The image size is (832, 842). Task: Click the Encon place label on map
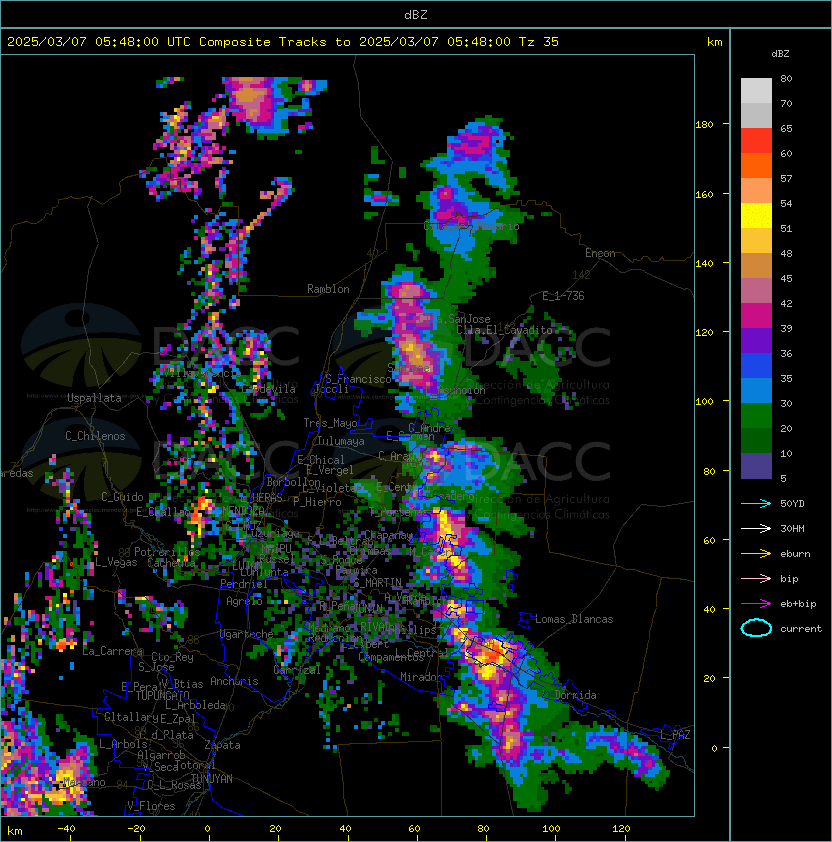[600, 253]
